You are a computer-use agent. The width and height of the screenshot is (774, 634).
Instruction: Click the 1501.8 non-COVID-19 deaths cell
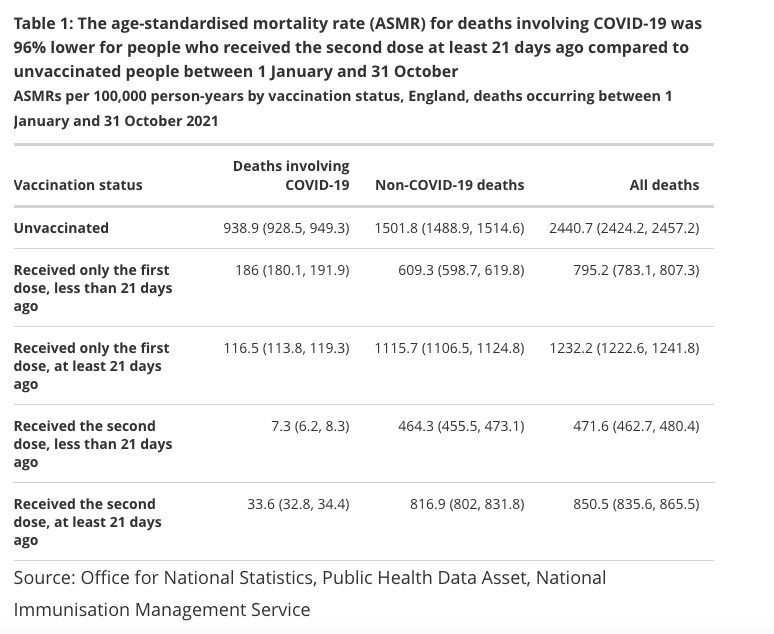(x=449, y=228)
